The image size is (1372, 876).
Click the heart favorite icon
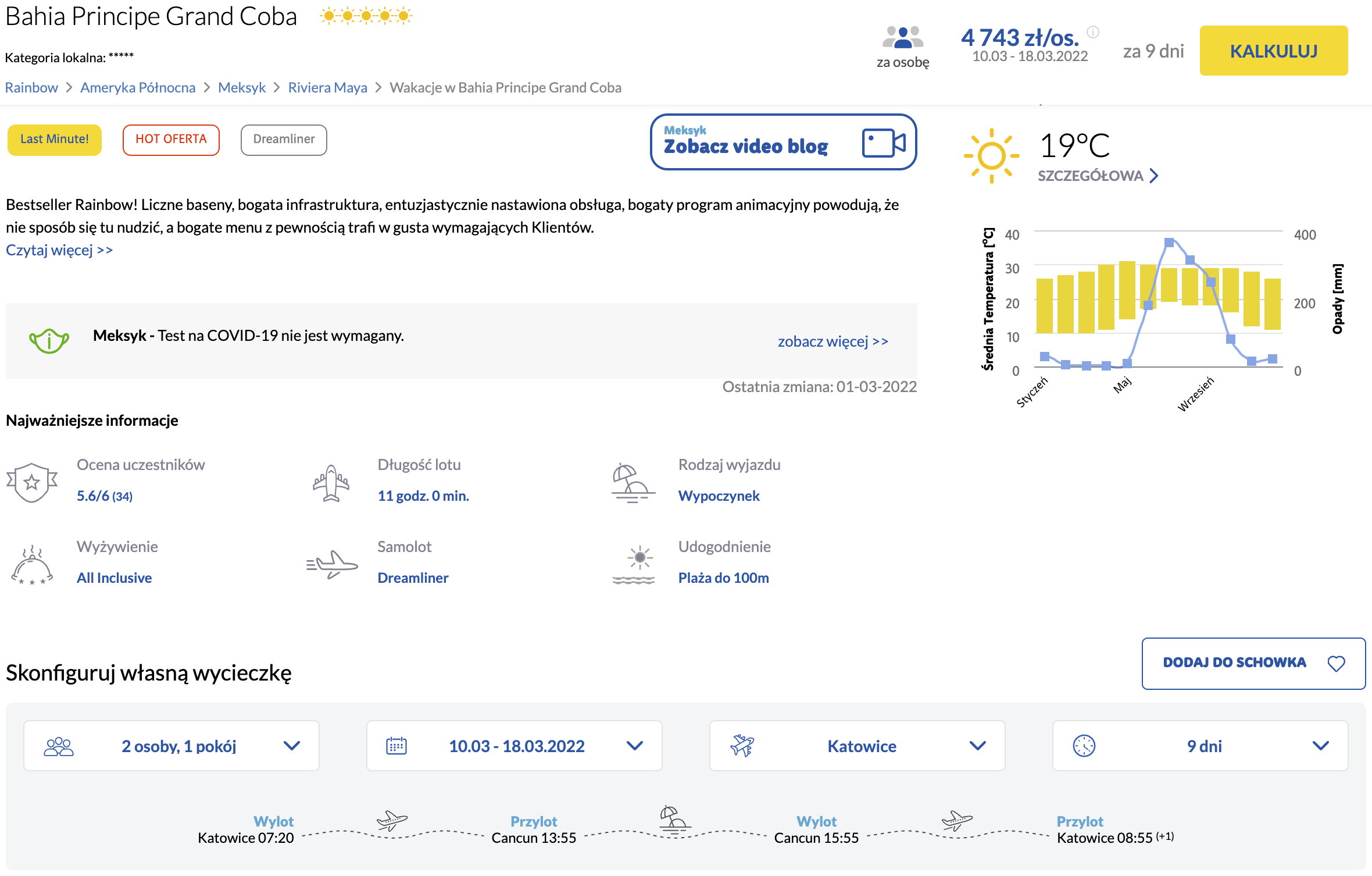(x=1337, y=664)
